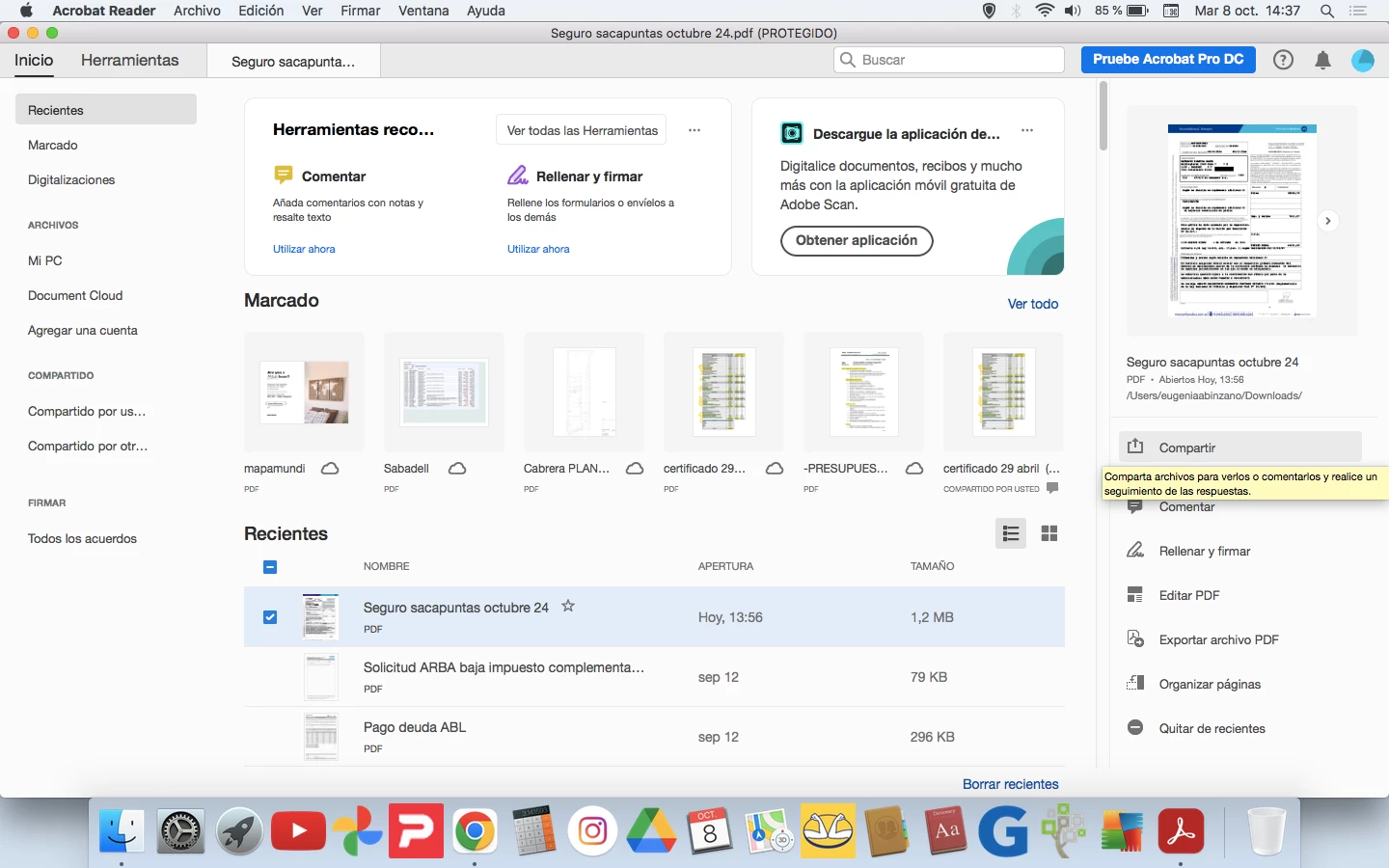The height and width of the screenshot is (868, 1389).
Task: Open the Ventana menu
Action: pyautogui.click(x=423, y=11)
